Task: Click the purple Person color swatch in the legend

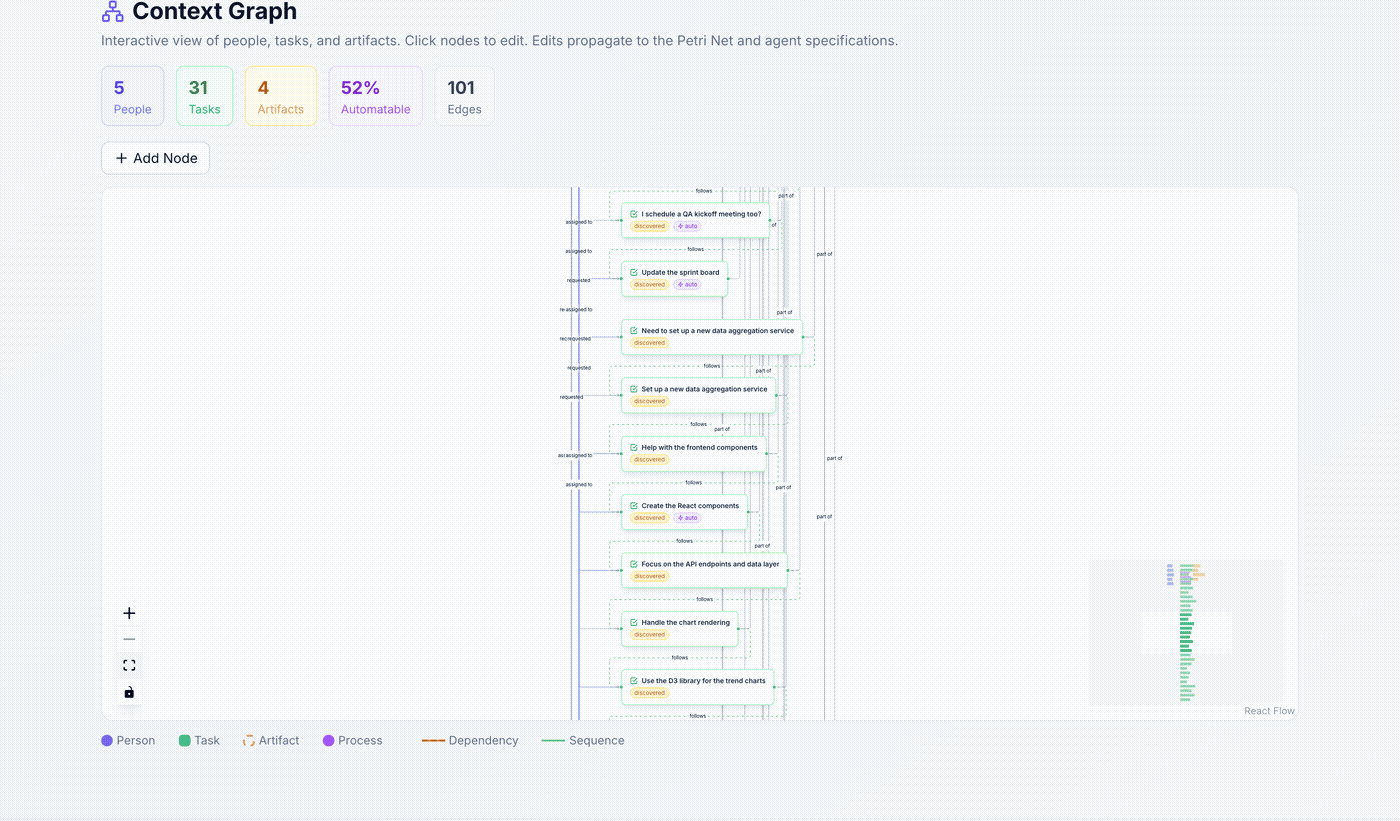Action: click(x=105, y=740)
